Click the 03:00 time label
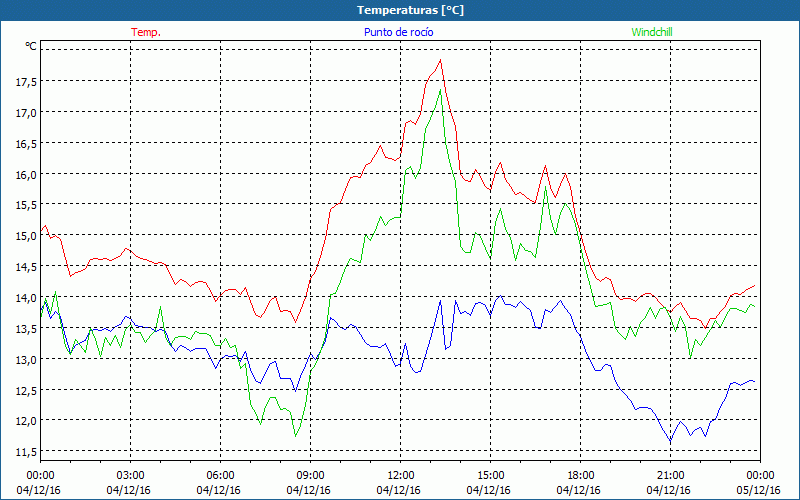The image size is (800, 500). 130,476
